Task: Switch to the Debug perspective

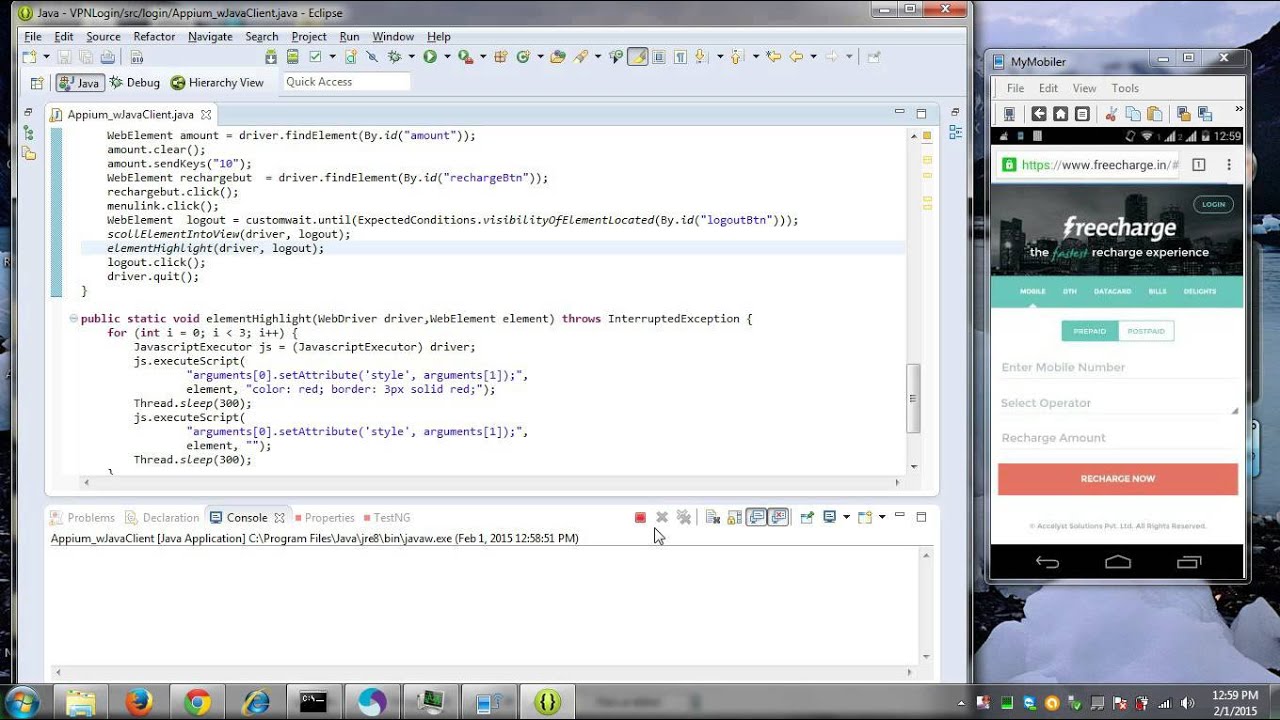Action: click(x=134, y=83)
